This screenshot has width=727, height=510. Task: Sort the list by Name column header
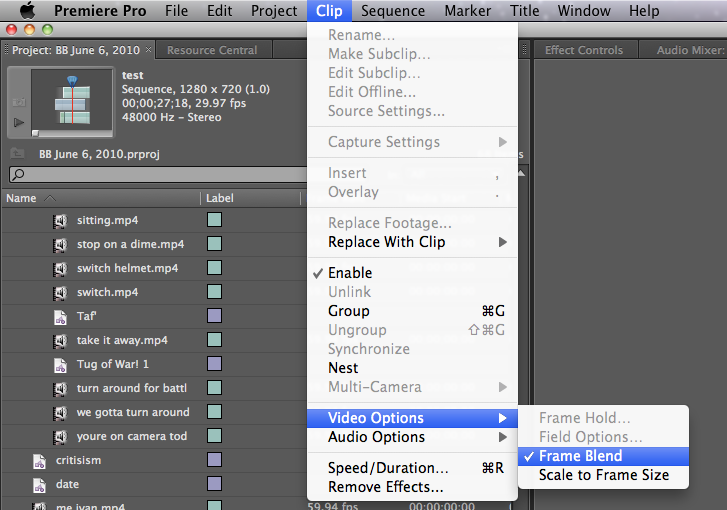click(x=21, y=198)
